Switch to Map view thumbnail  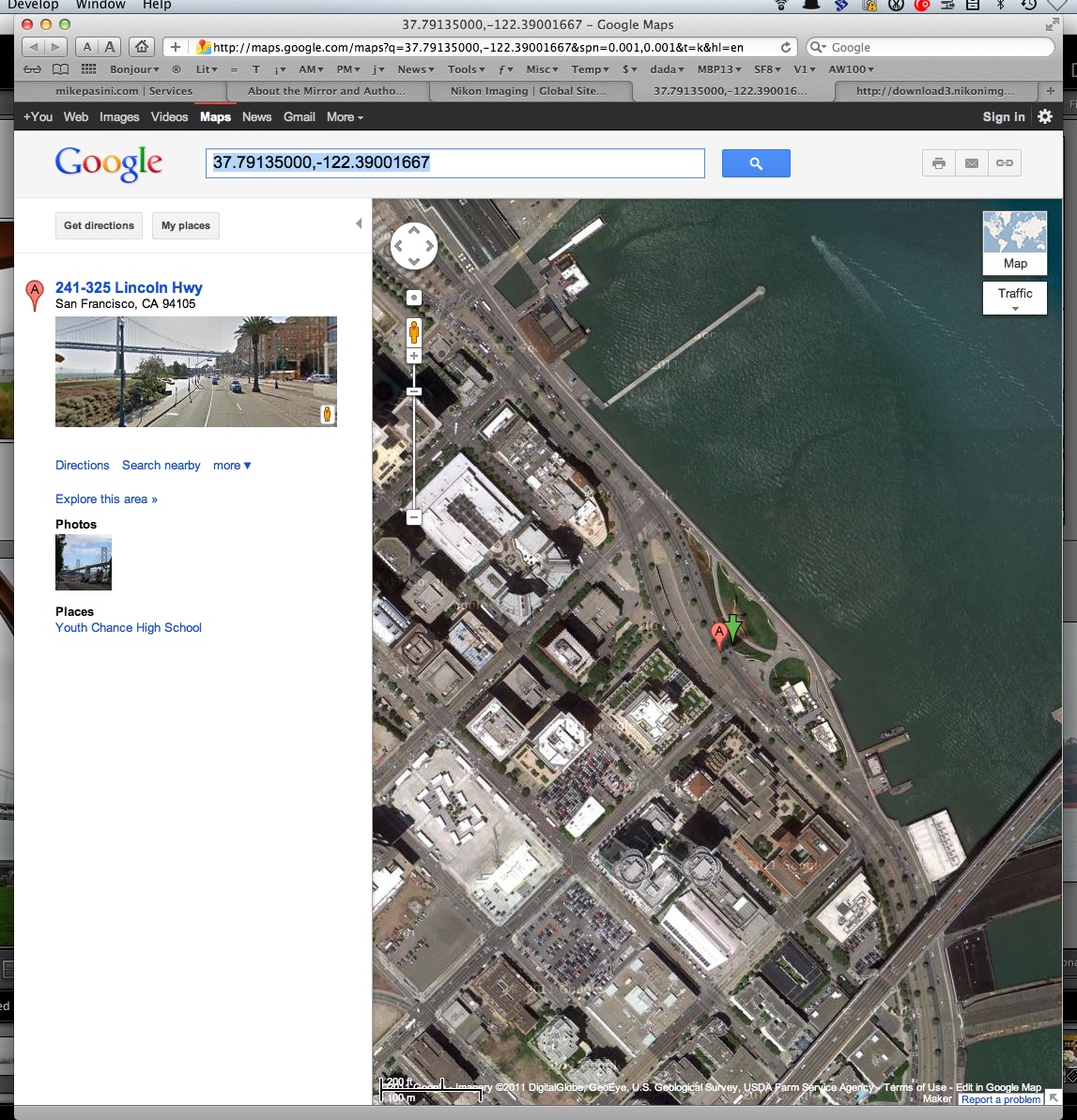[x=1014, y=241]
